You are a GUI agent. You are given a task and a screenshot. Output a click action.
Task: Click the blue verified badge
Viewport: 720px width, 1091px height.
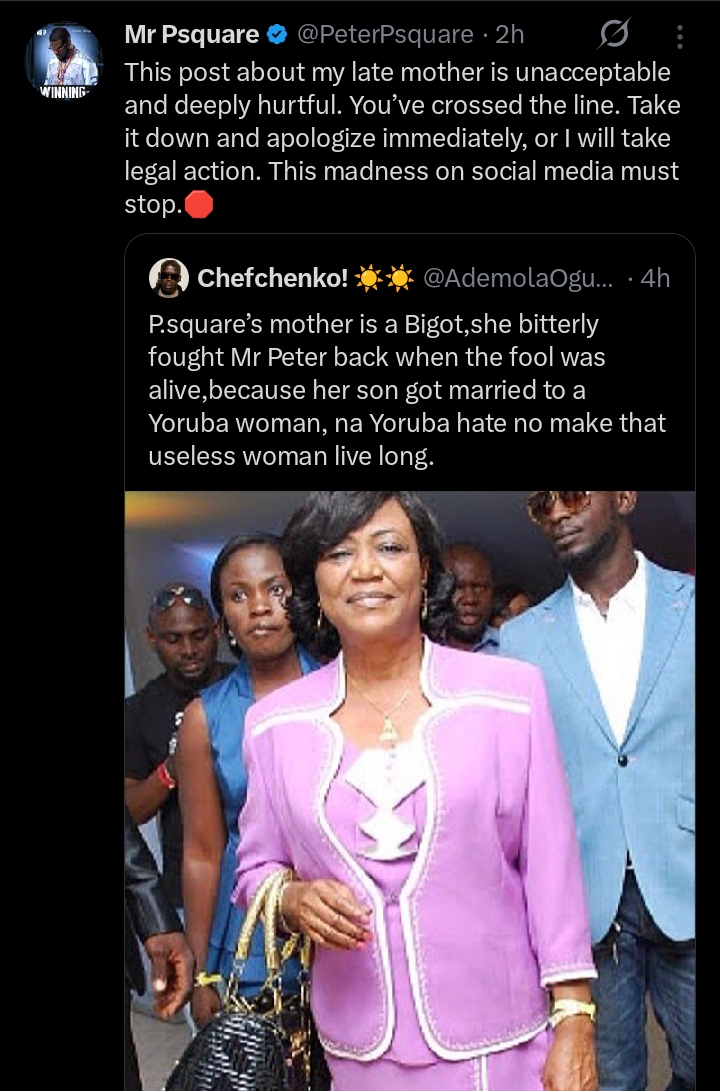(277, 36)
